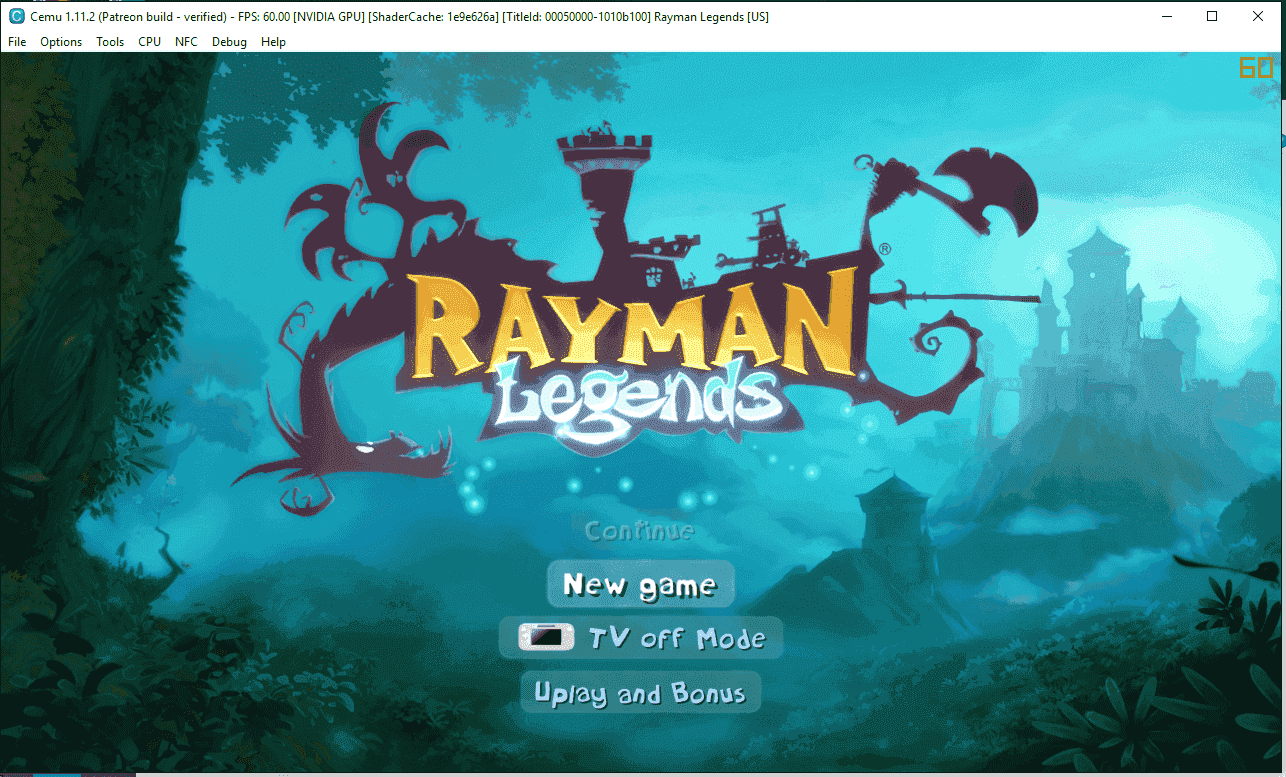Open the Options menu

[61, 42]
